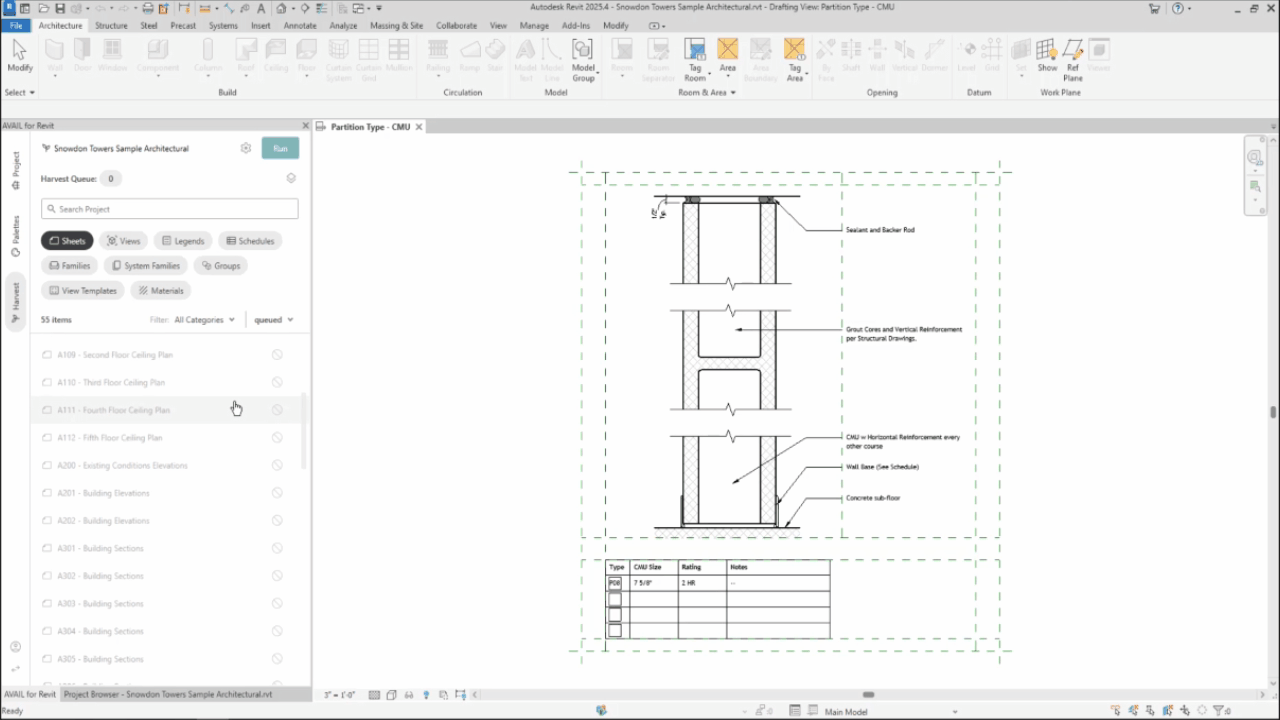The width and height of the screenshot is (1280, 720).
Task: Click the layers icon beside Harvest Queue
Action: point(291,178)
